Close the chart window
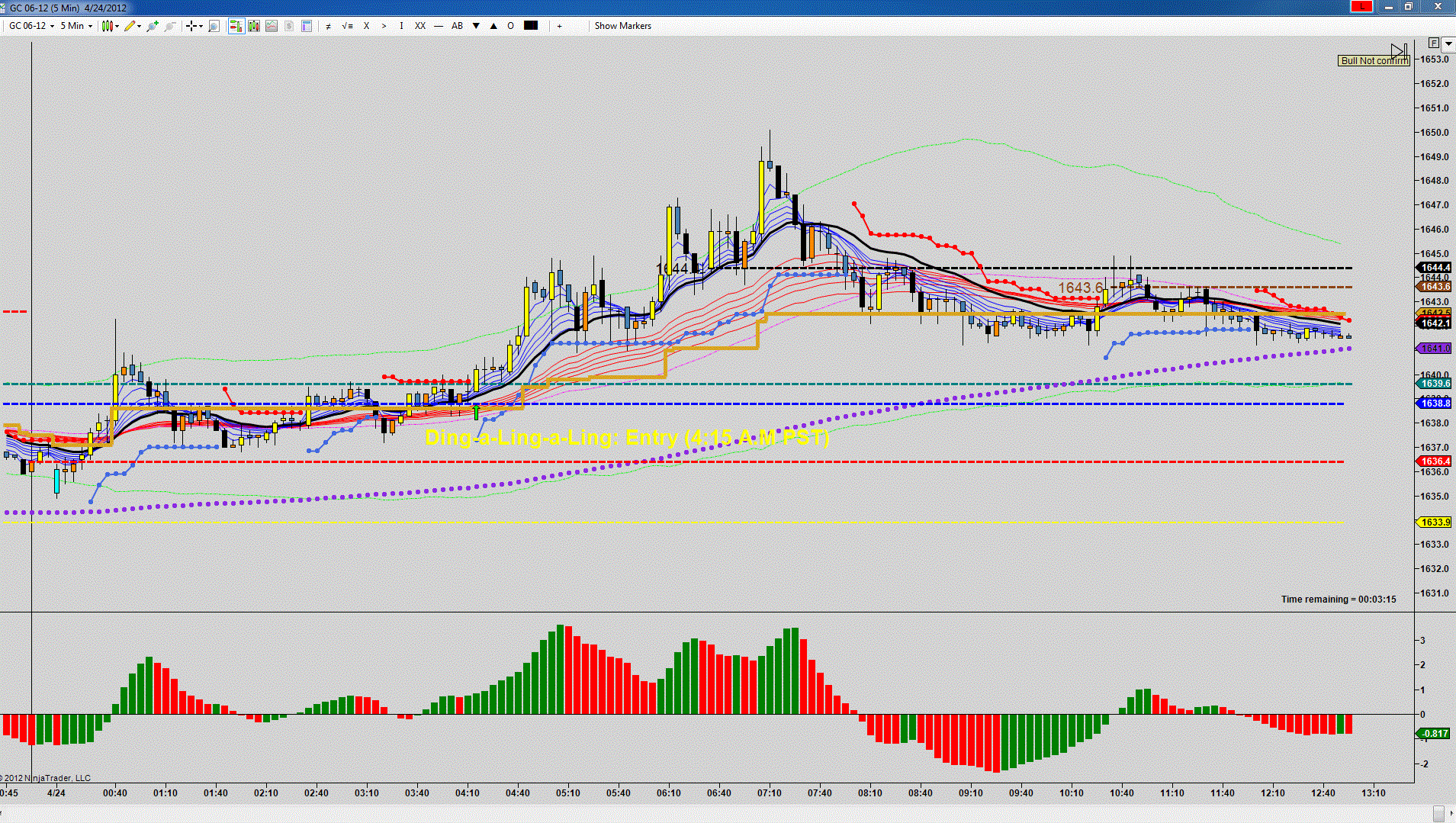 1438,7
